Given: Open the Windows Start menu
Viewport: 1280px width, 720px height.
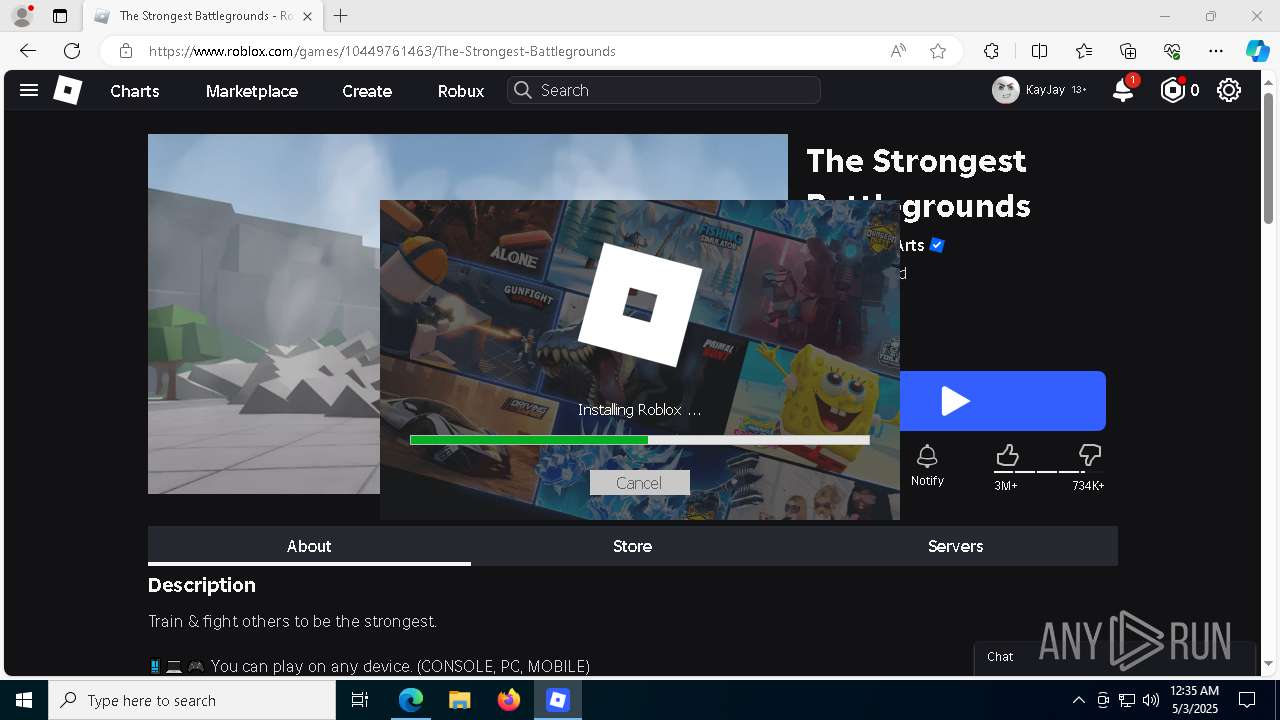Looking at the screenshot, I should [24, 700].
